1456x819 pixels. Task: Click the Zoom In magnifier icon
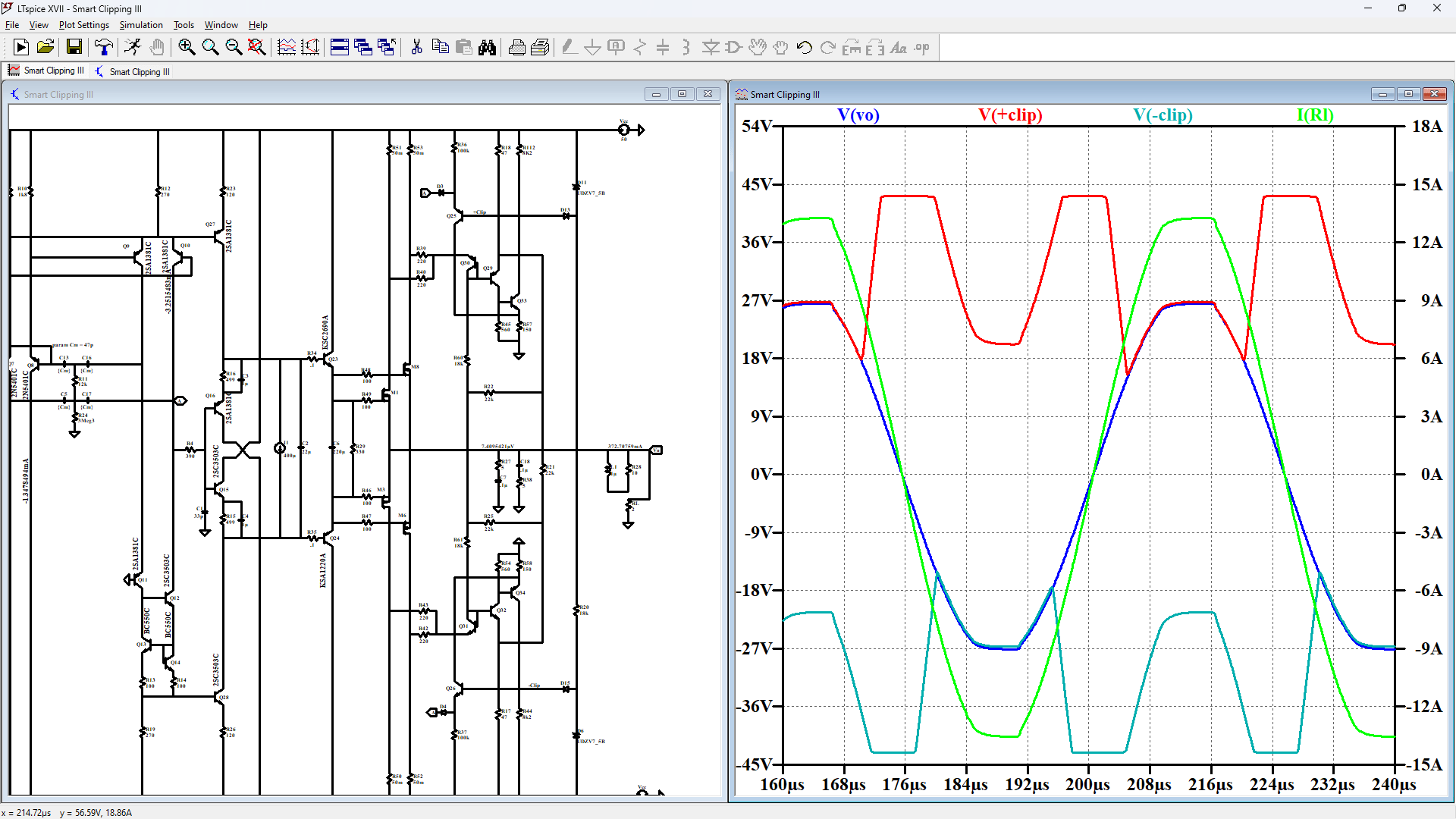pos(187,47)
